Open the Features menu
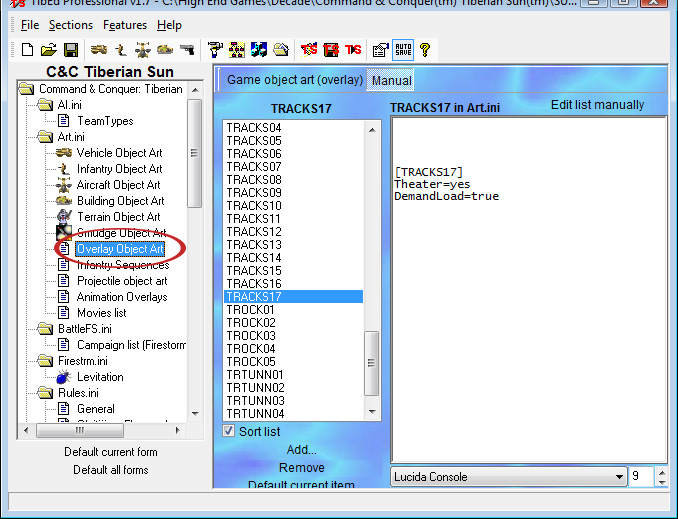The image size is (678, 519). [125, 25]
